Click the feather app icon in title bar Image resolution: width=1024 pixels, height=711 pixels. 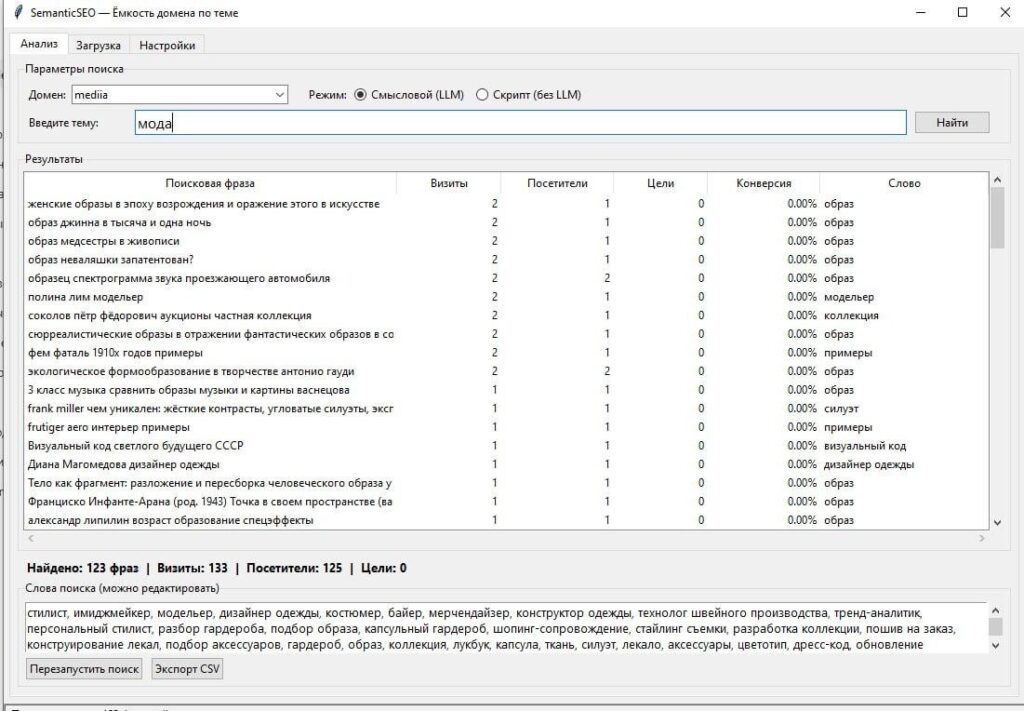point(18,12)
